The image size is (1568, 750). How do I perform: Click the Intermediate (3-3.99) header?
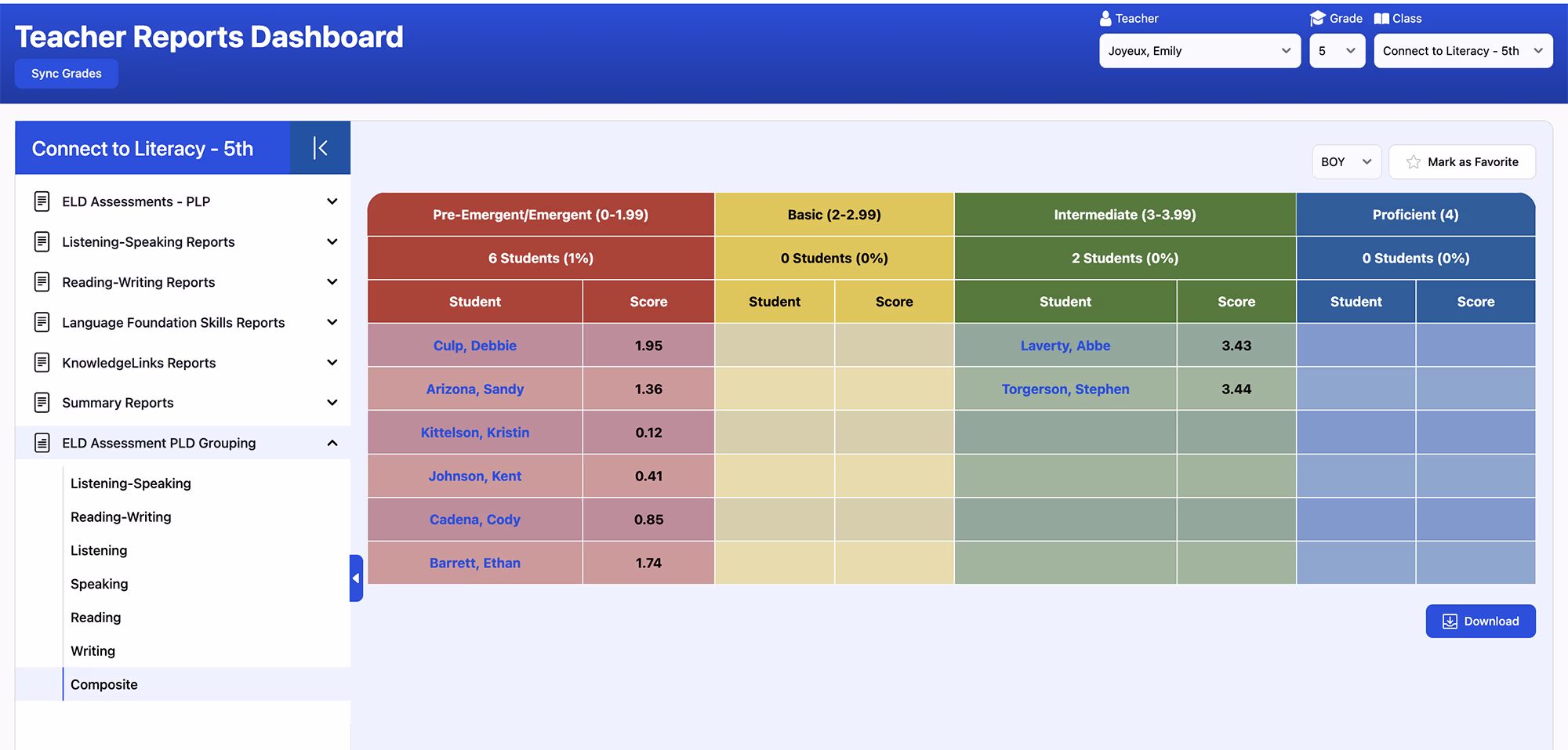click(1125, 215)
